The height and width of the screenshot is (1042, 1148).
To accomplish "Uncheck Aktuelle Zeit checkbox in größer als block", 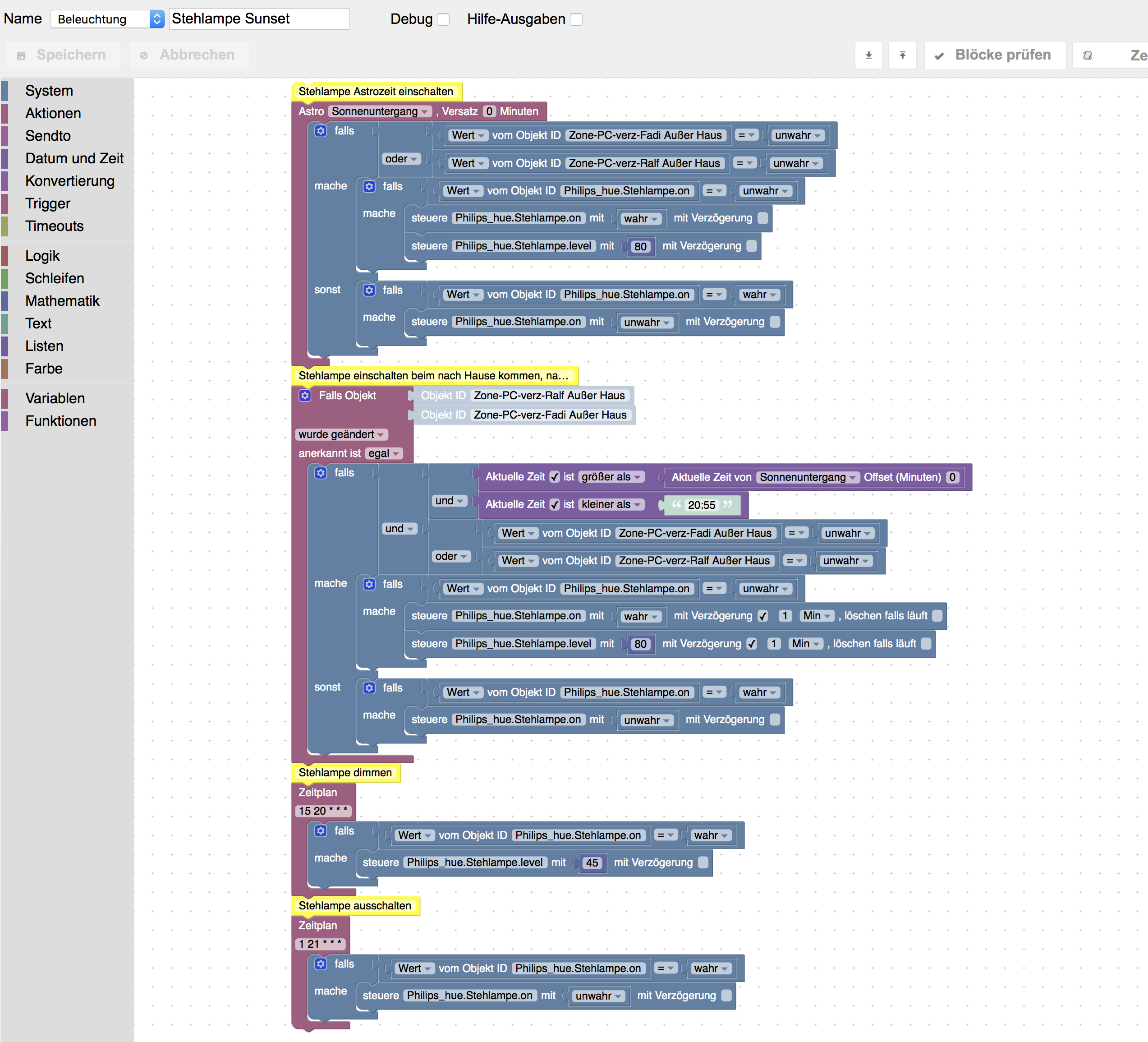I will pos(555,477).
